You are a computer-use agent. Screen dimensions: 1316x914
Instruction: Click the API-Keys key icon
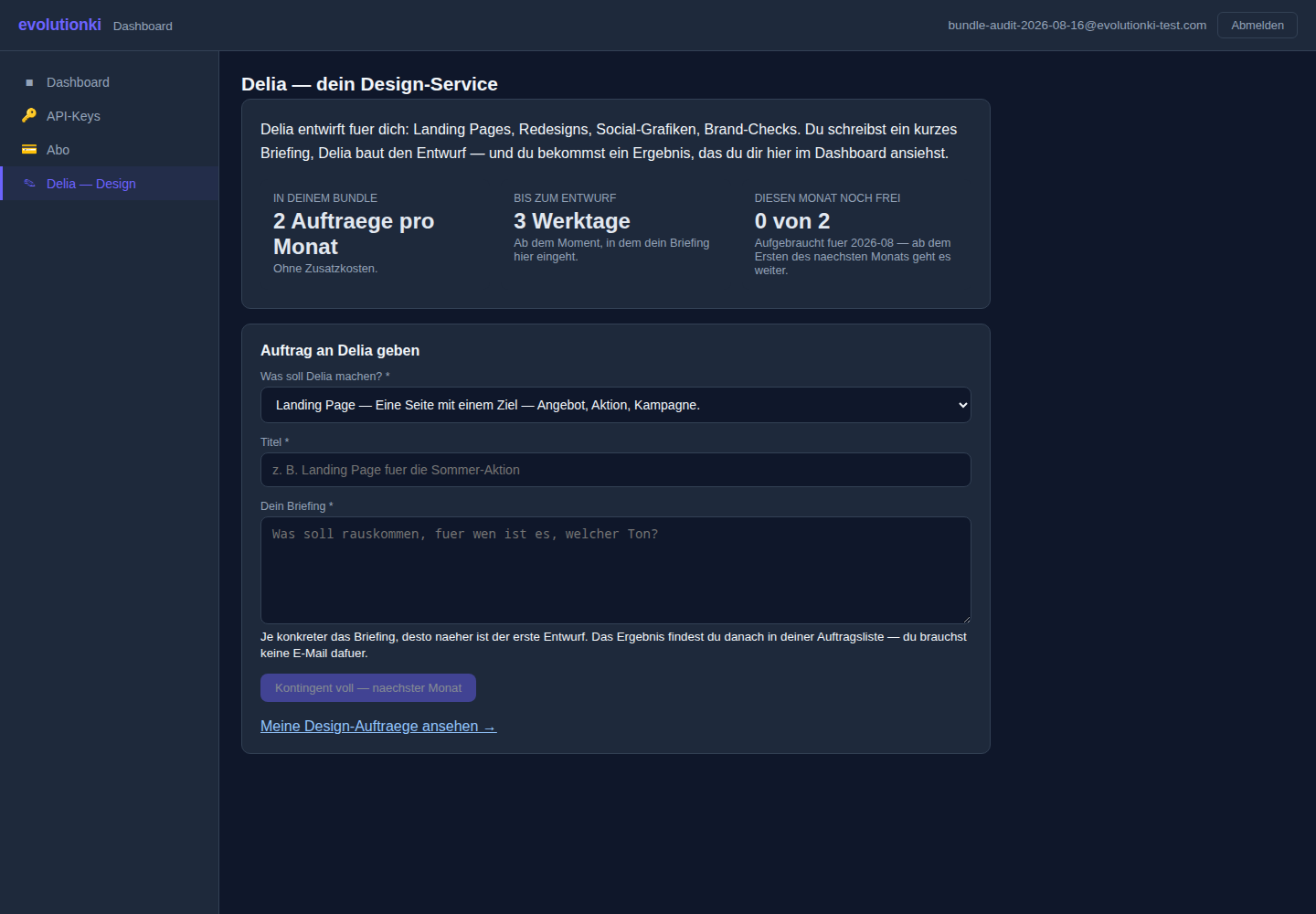tap(29, 115)
